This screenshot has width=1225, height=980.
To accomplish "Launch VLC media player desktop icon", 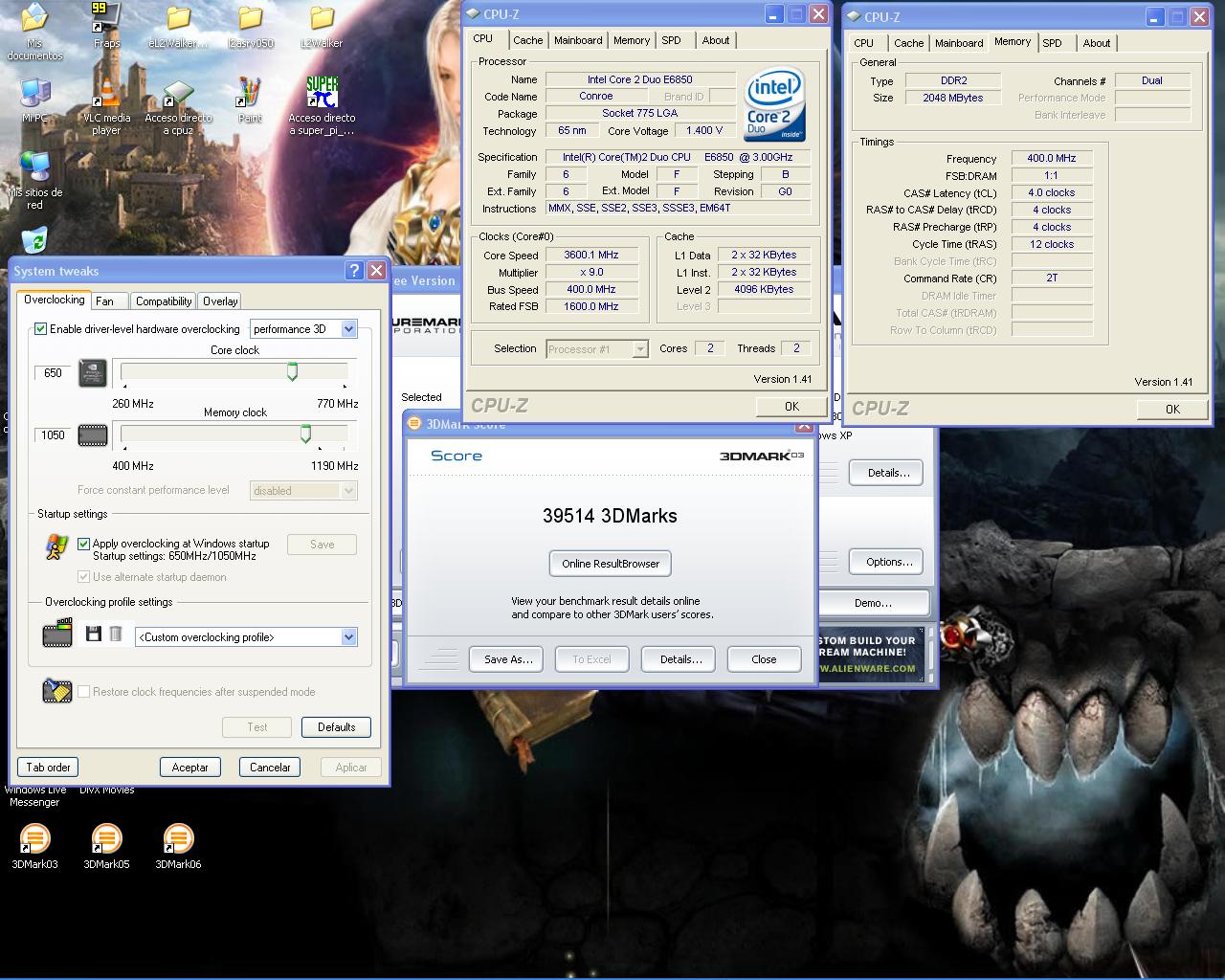I will [106, 94].
